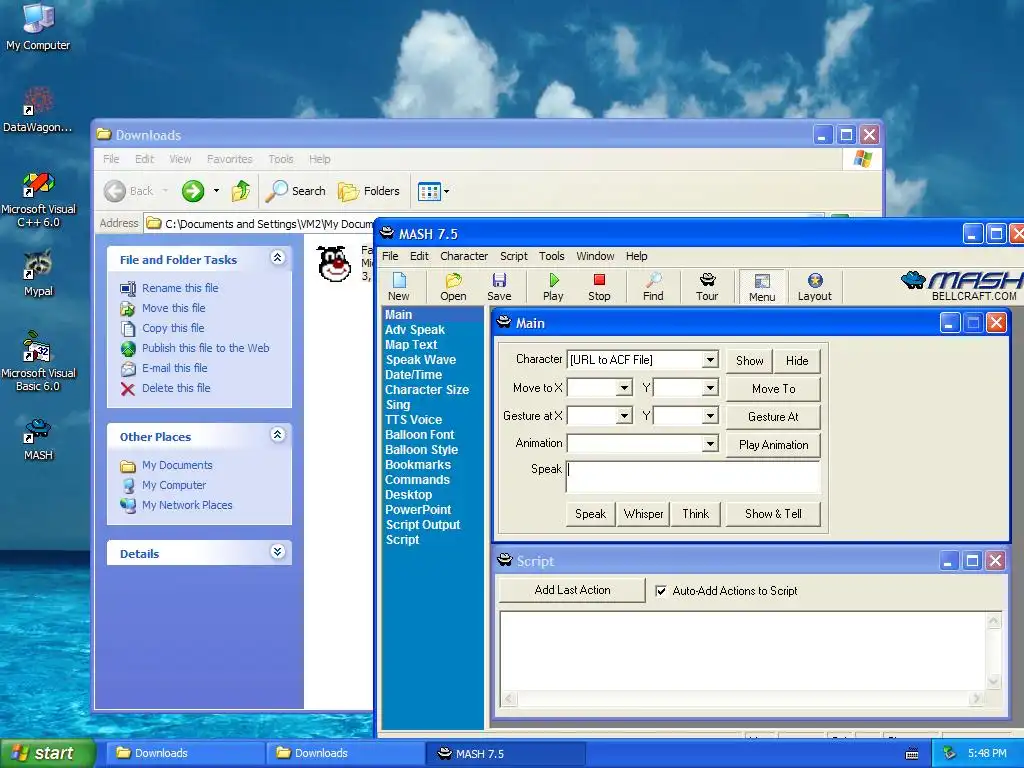Screen dimensions: 1024x768
Task: Open the Gesture at Y dropdown
Action: point(710,416)
